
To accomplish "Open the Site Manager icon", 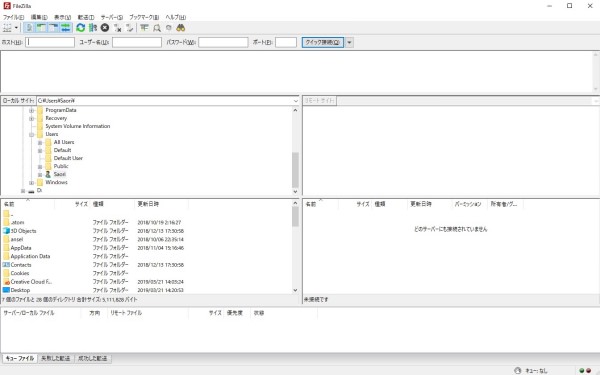I will click(x=7, y=28).
